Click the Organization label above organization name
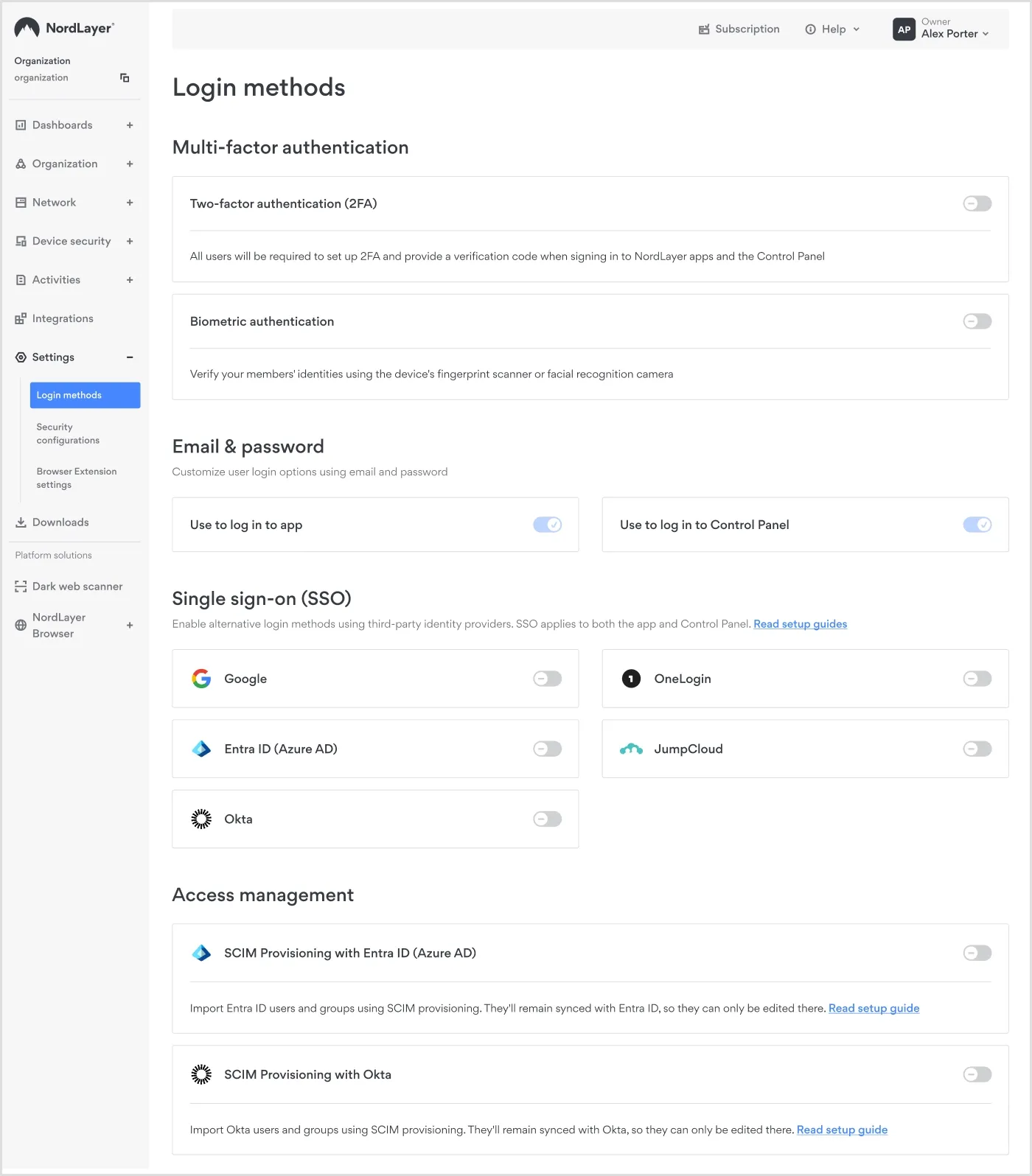Image resolution: width=1032 pixels, height=1176 pixels. click(x=42, y=61)
